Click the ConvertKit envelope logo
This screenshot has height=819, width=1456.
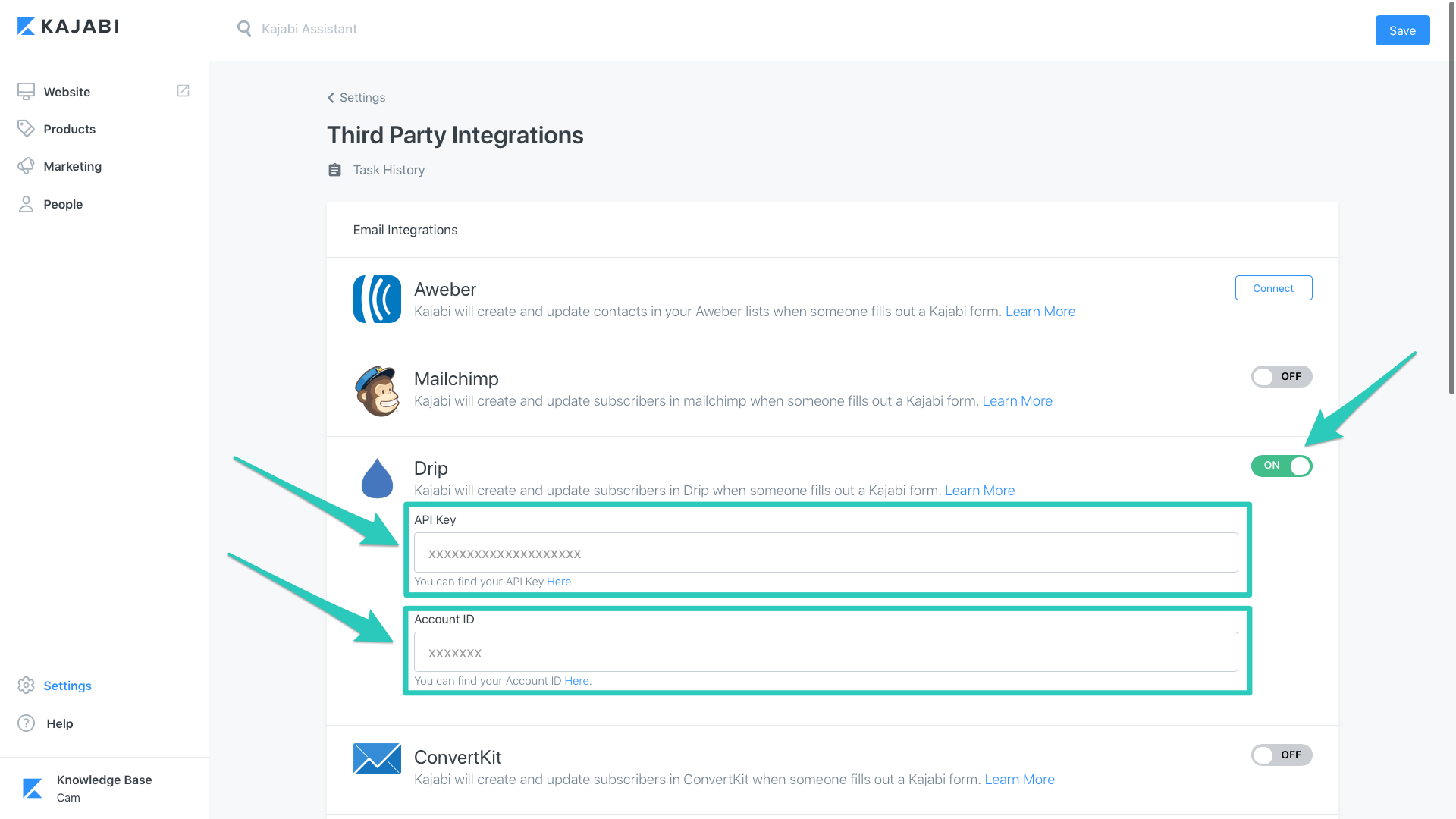coord(377,758)
